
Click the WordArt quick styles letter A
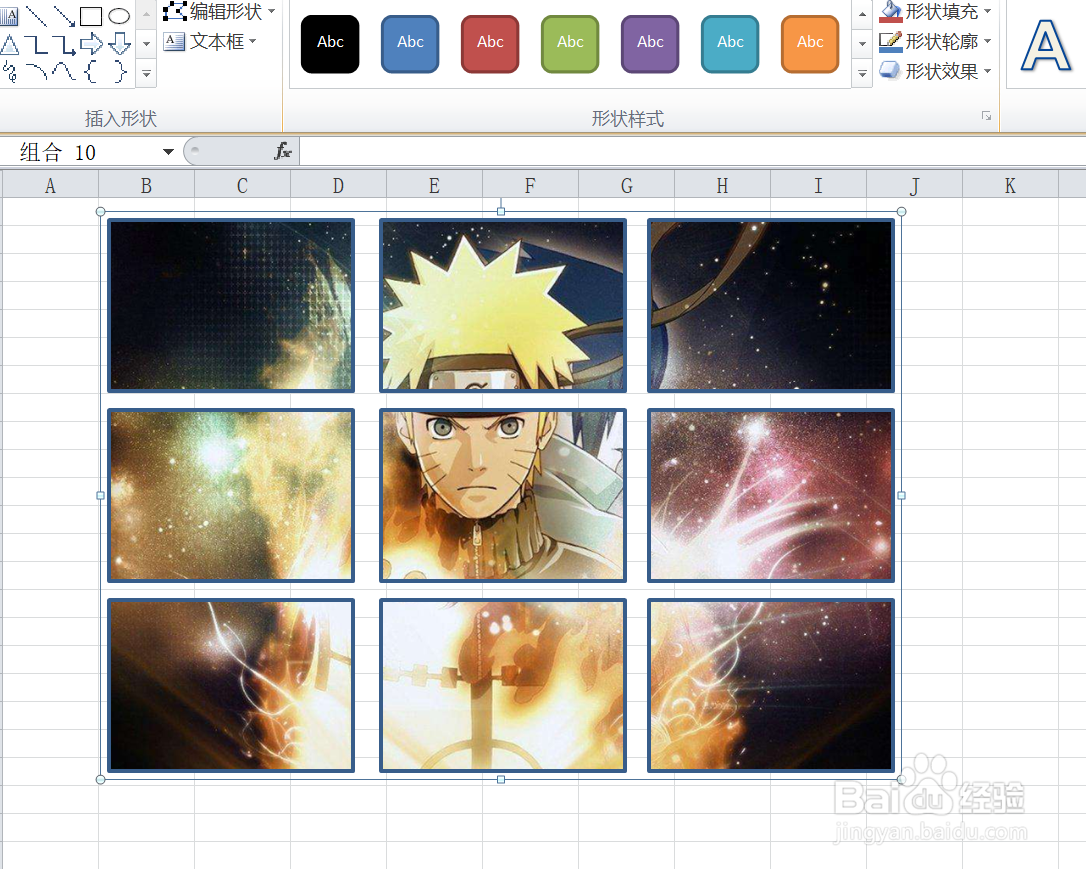coord(1046,46)
